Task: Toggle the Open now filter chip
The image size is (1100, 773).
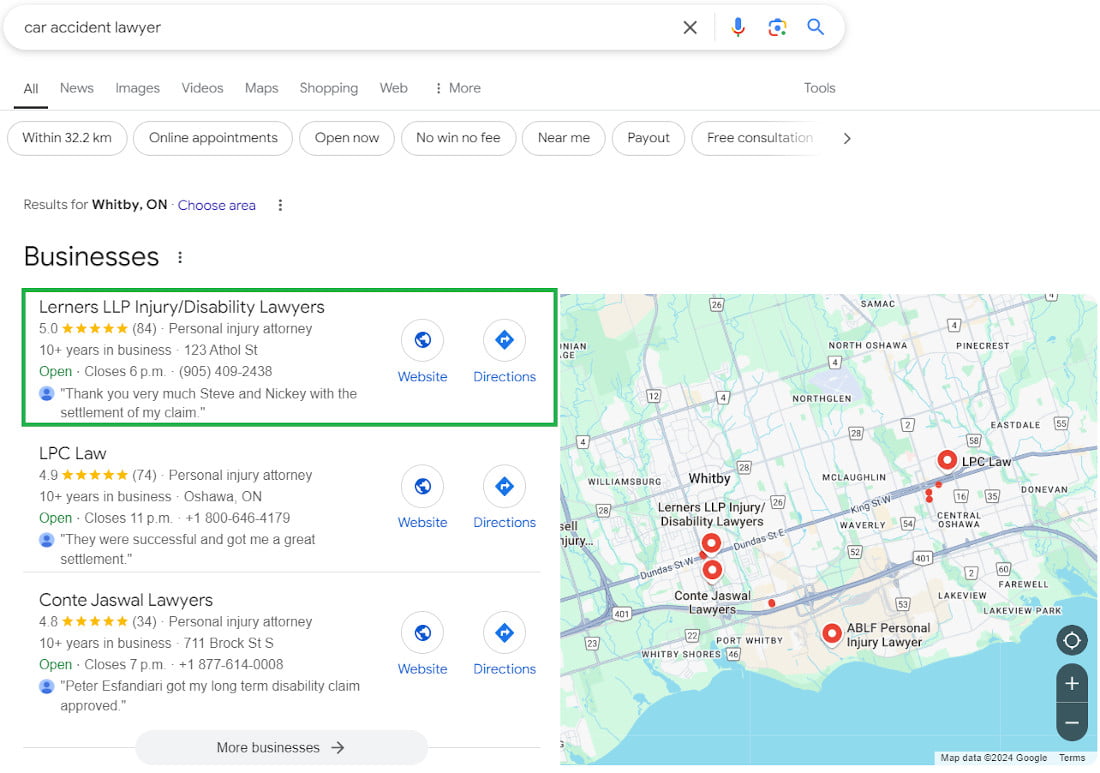Action: 347,138
